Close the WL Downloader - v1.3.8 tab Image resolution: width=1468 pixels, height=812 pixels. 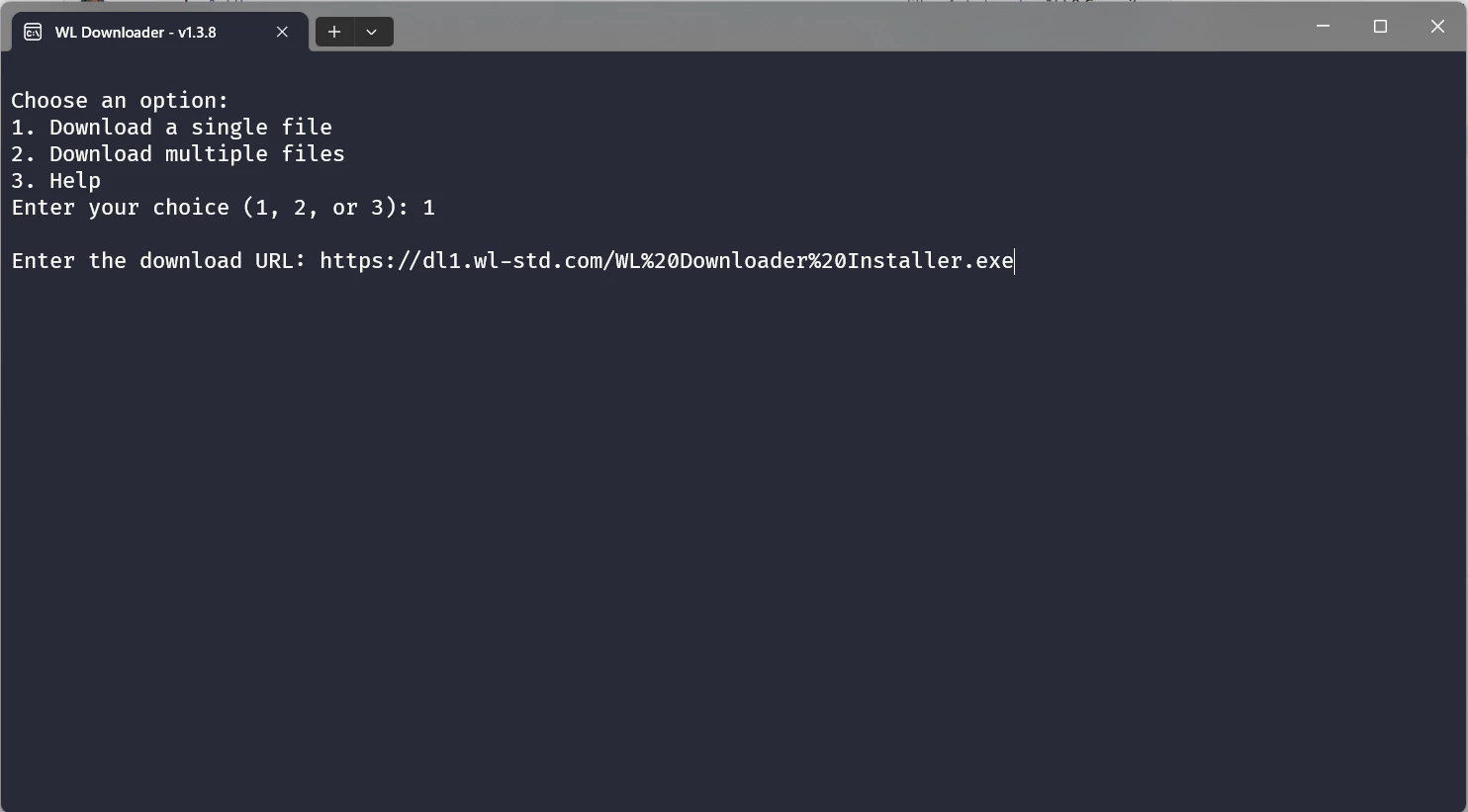(x=282, y=32)
